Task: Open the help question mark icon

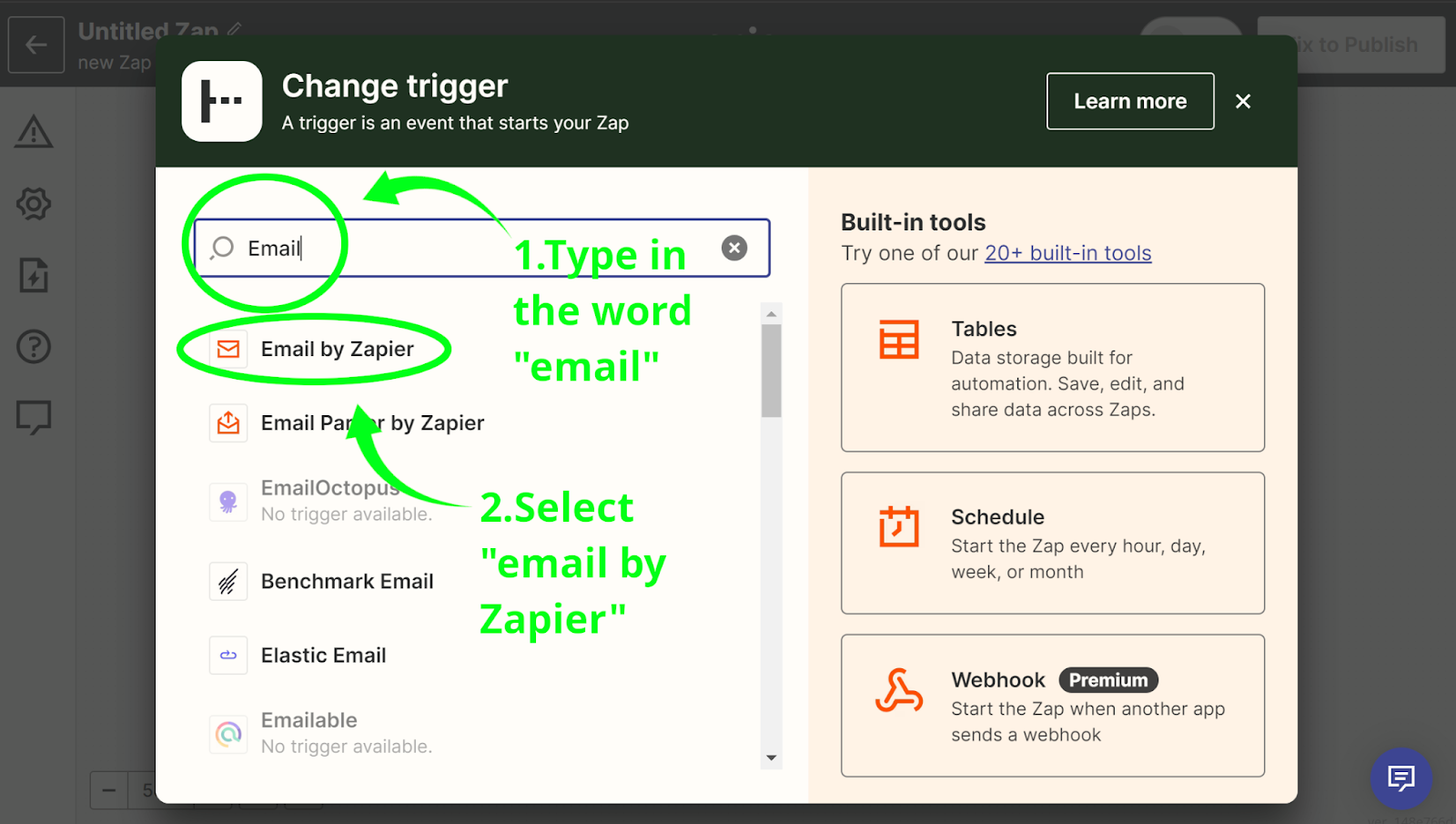Action: [34, 346]
